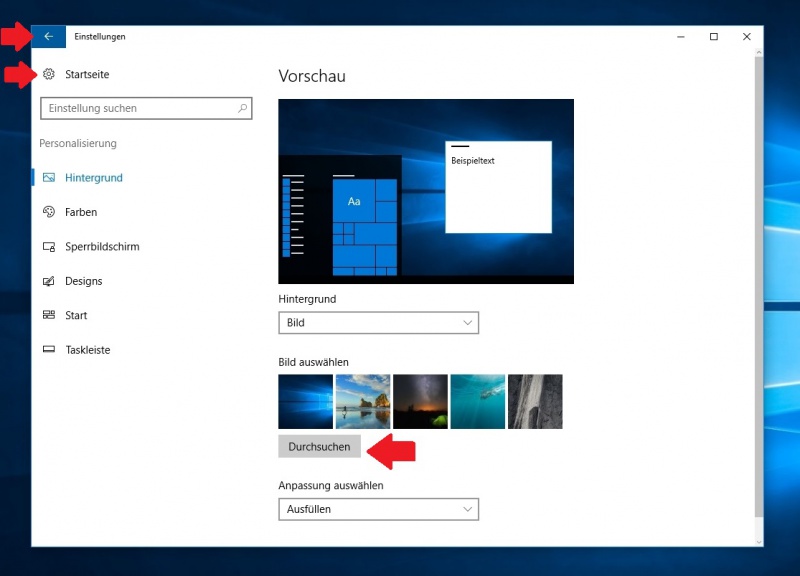Viewport: 800px width, 576px height.
Task: Click the Durchsuchen button
Action: coord(319,446)
